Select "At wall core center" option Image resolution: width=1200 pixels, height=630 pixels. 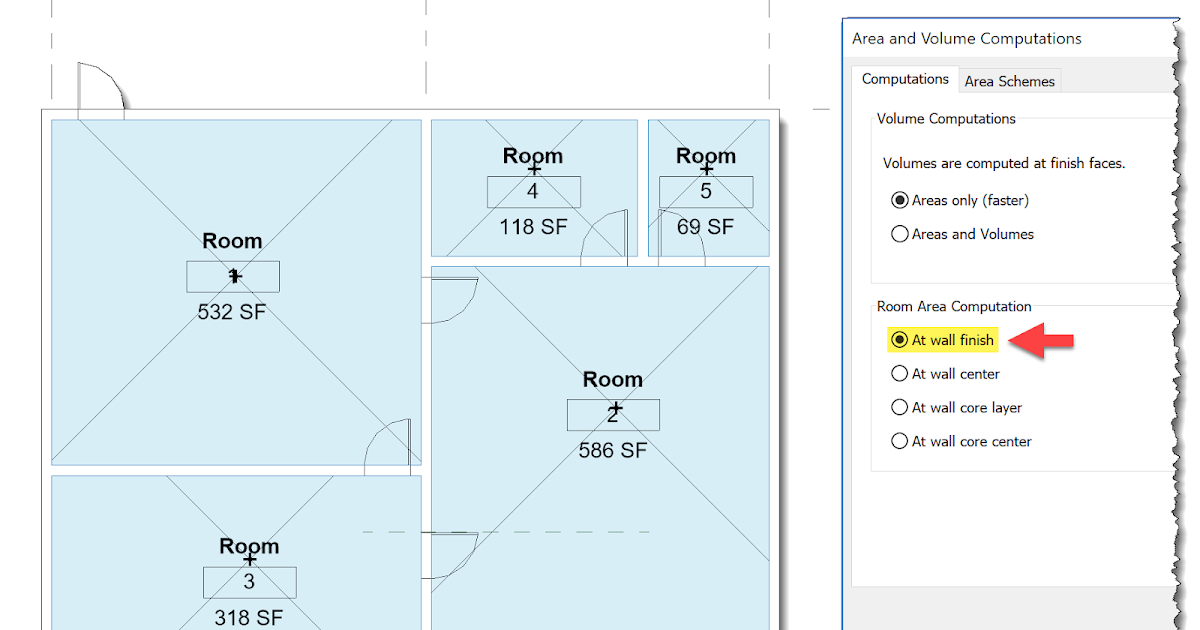pos(899,441)
